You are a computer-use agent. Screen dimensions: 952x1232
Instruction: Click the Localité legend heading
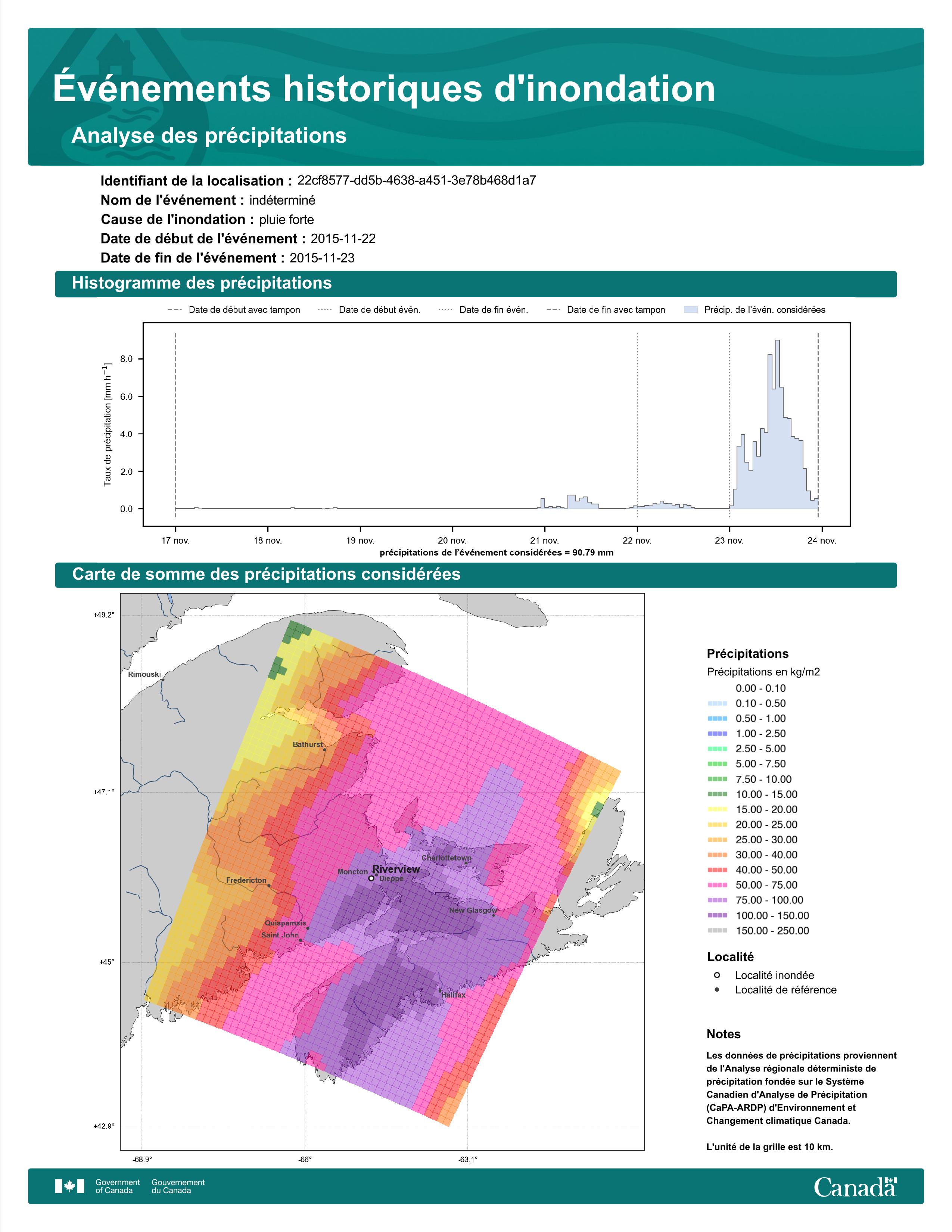(730, 957)
